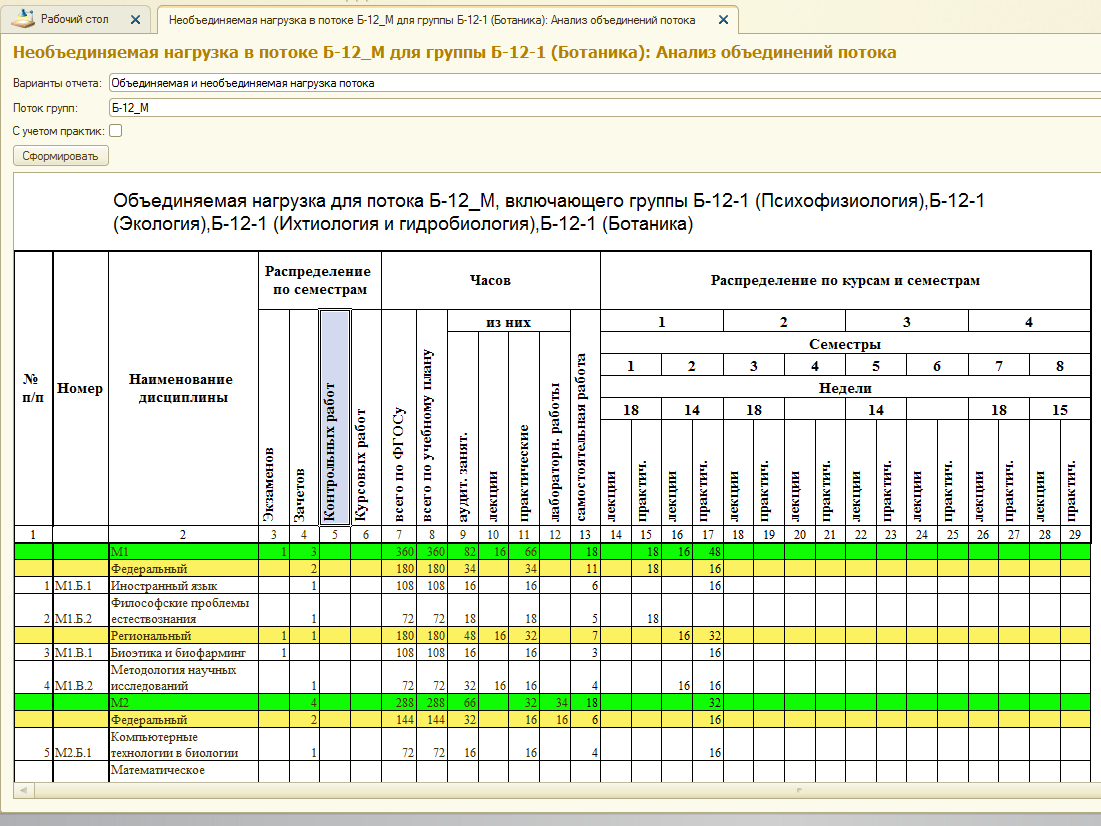Click the Распределение по семестрам header
This screenshot has height=826, width=1101.
(319, 280)
